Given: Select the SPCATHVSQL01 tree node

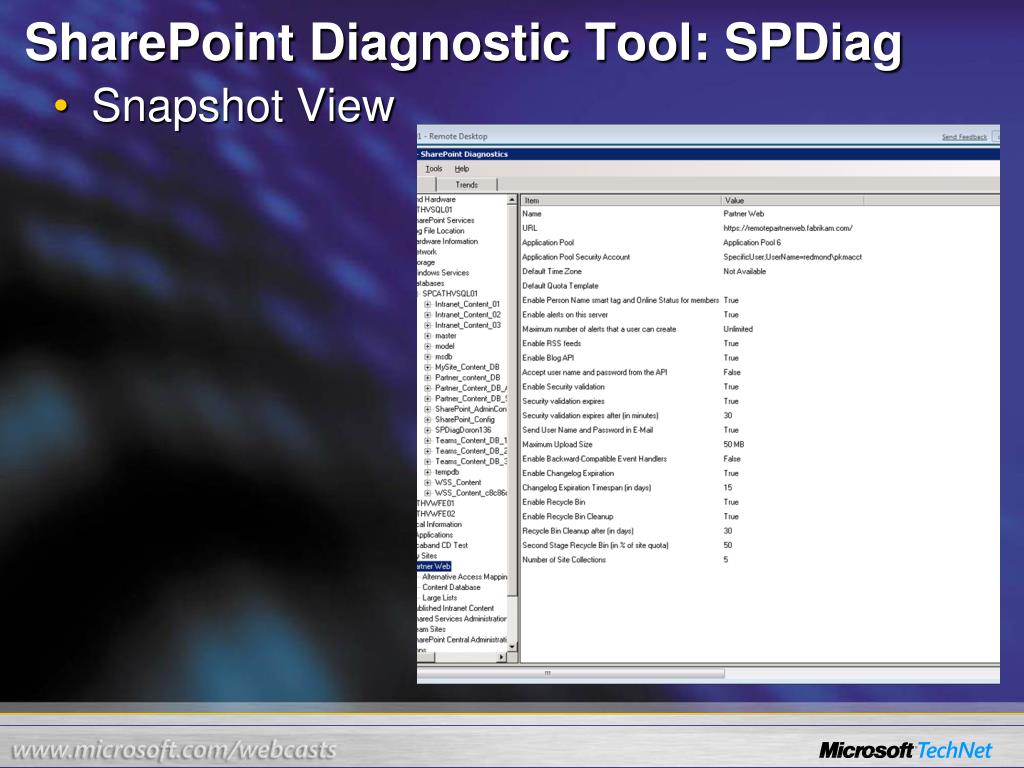Looking at the screenshot, I should [x=449, y=294].
